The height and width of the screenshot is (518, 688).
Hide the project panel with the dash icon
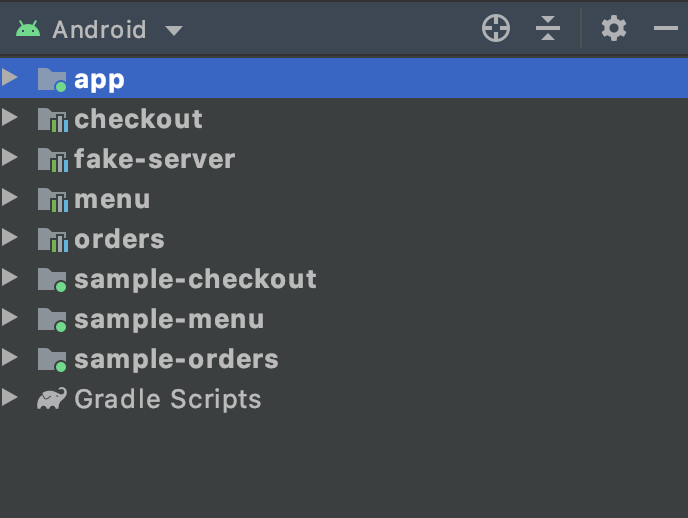tap(666, 29)
